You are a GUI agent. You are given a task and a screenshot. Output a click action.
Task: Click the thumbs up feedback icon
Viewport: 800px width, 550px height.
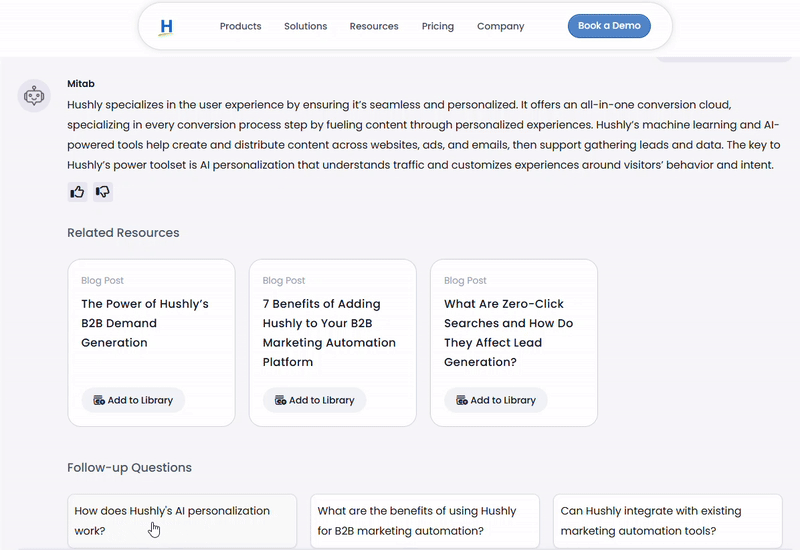(x=77, y=192)
